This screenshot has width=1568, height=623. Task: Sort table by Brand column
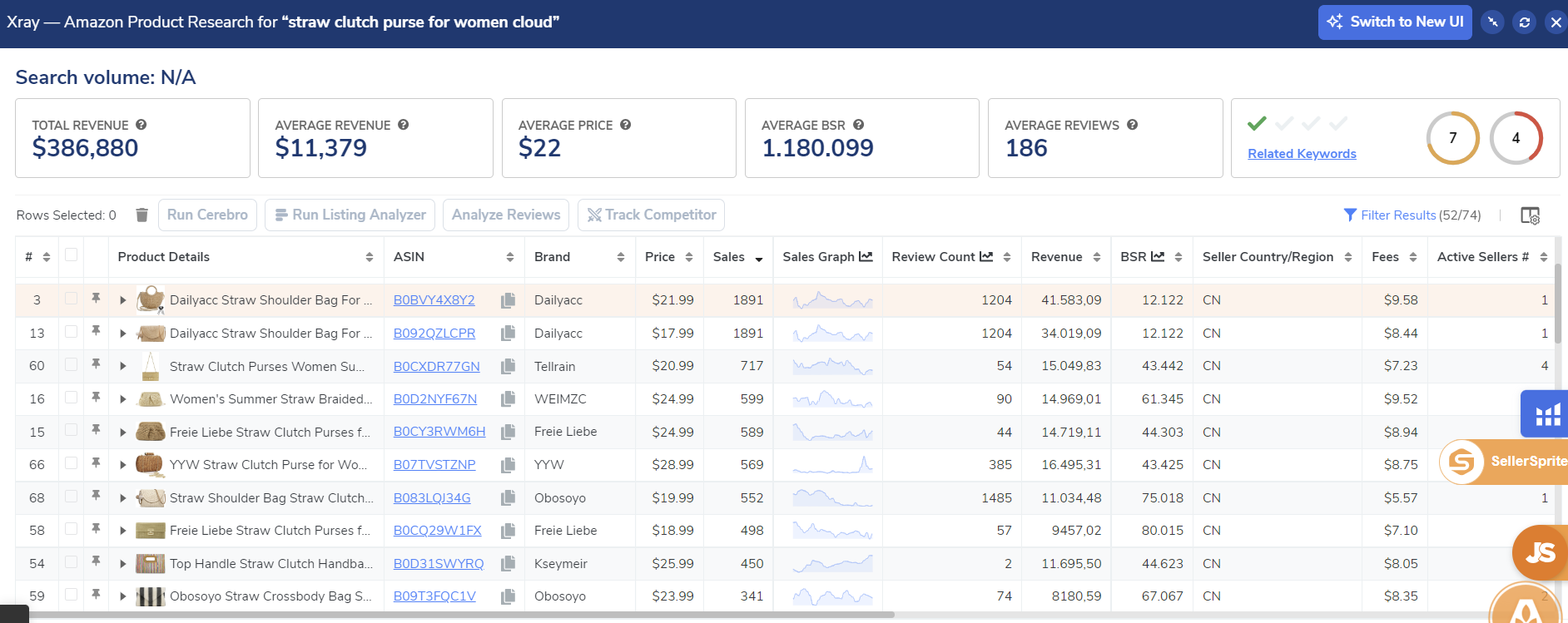(x=621, y=257)
